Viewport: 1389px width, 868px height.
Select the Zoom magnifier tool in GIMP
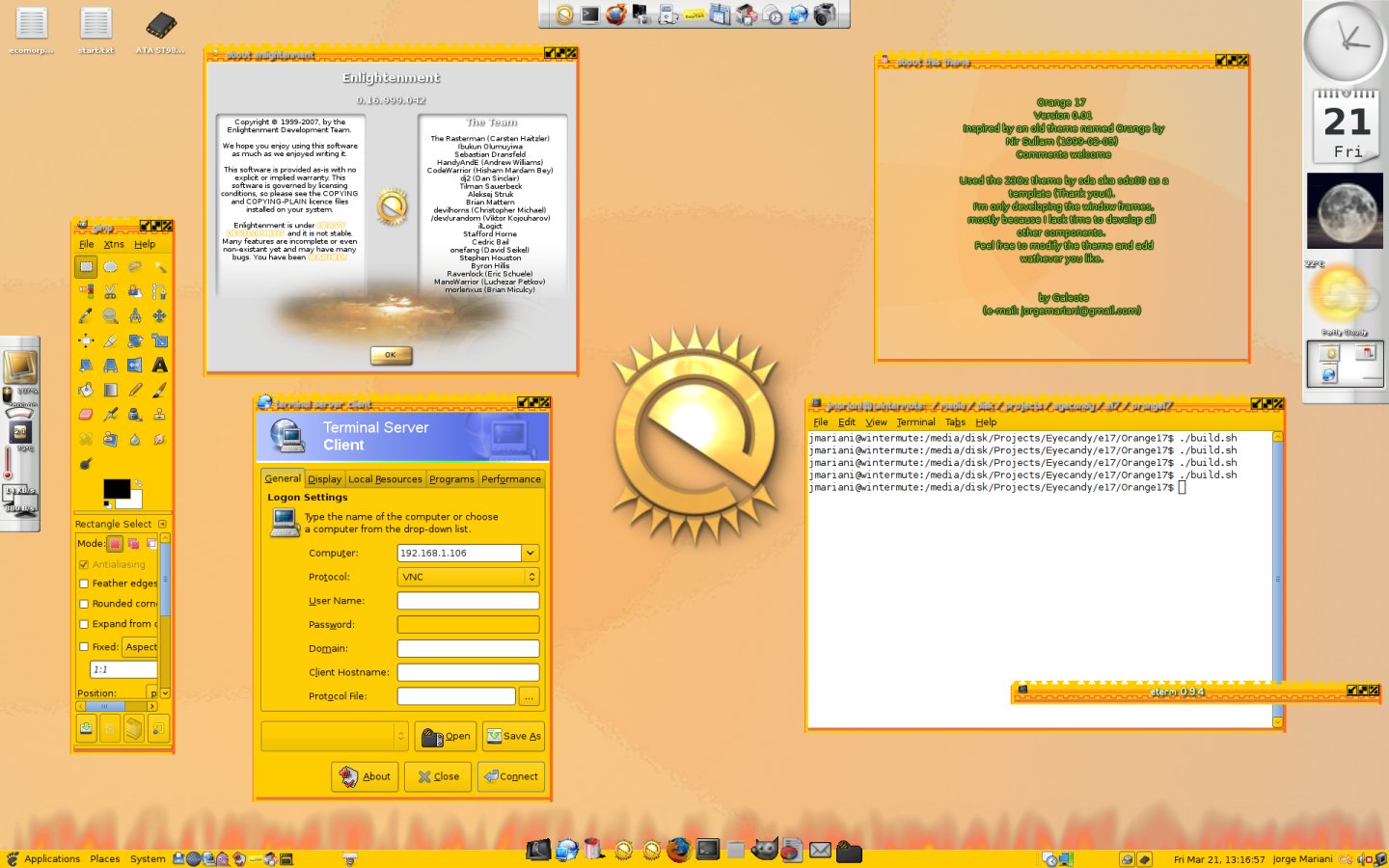[111, 315]
